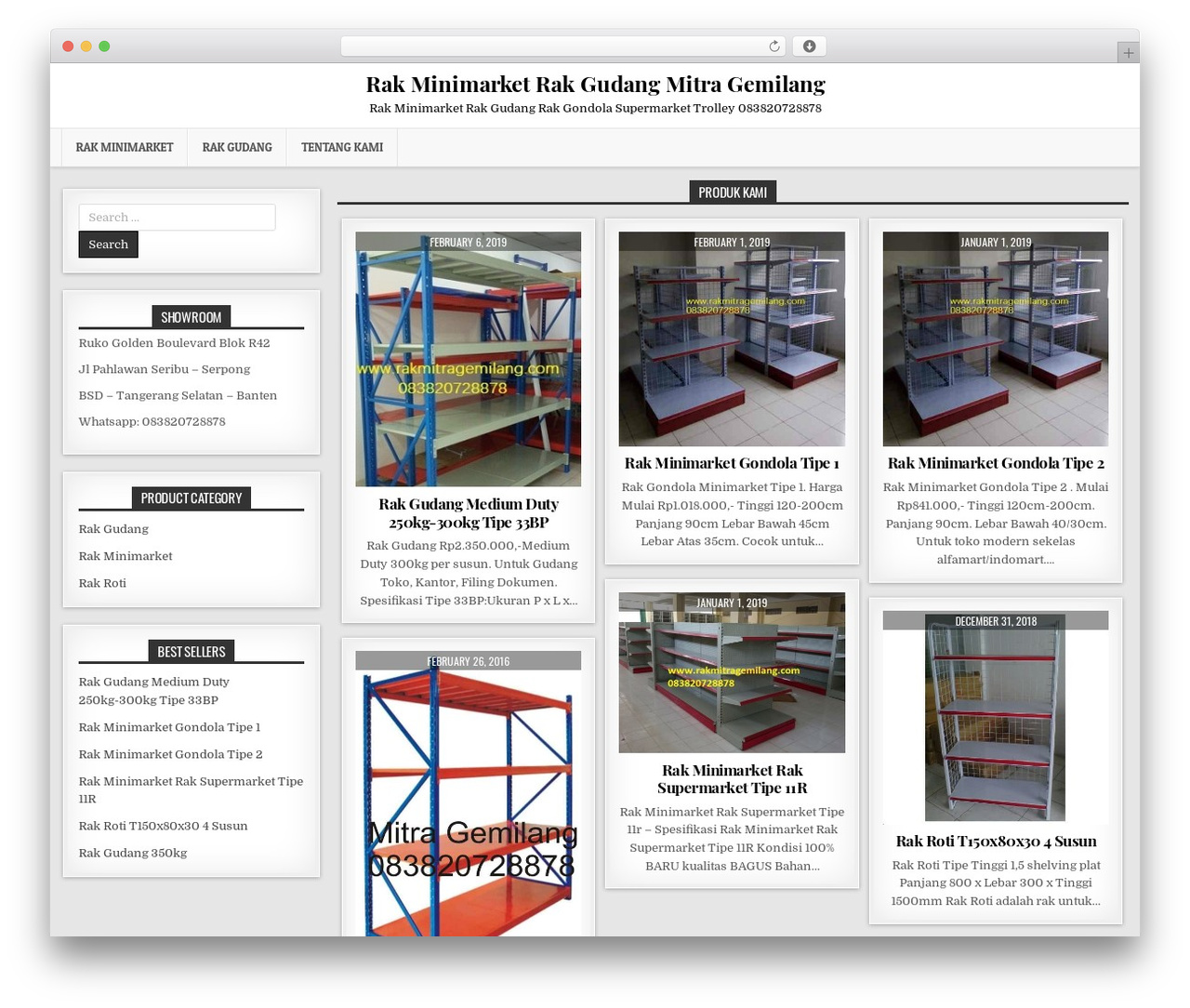Open Rak Gudang product category link

113,529
